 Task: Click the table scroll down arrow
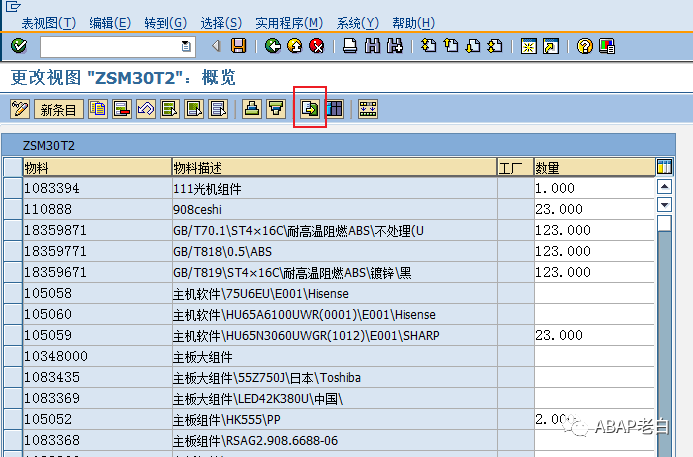(664, 204)
